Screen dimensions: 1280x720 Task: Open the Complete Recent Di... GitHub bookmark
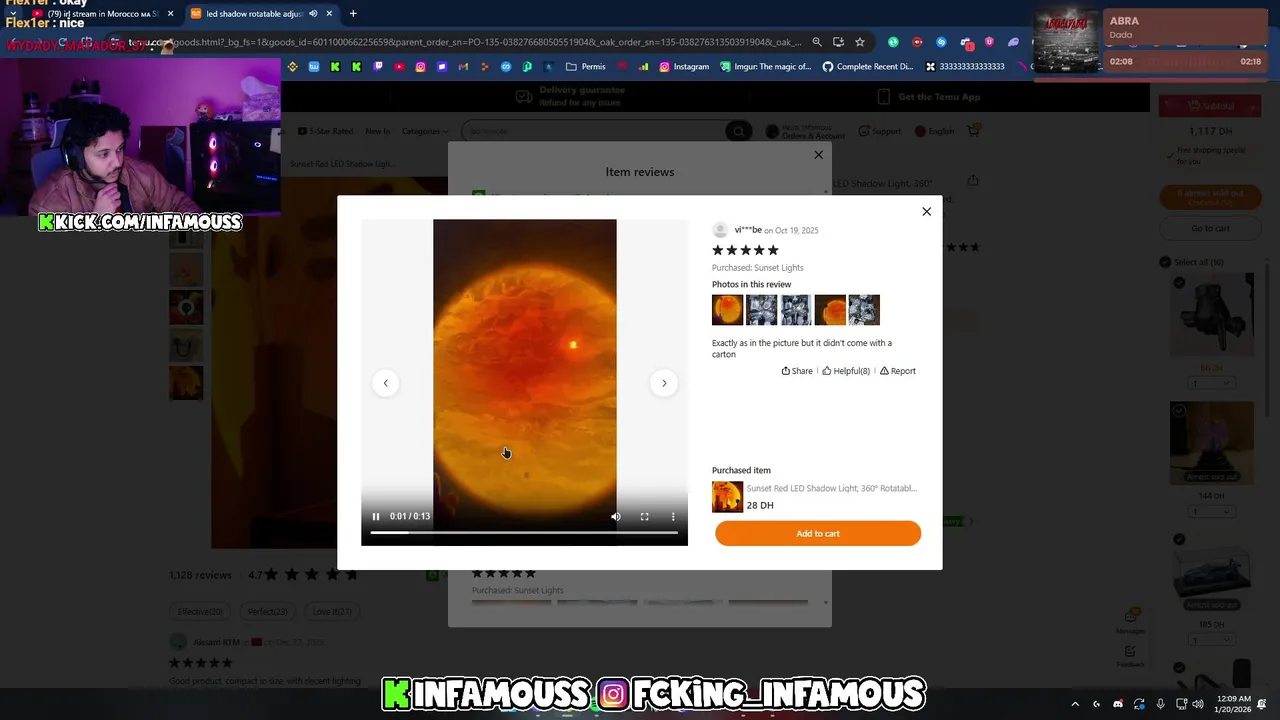point(868,67)
